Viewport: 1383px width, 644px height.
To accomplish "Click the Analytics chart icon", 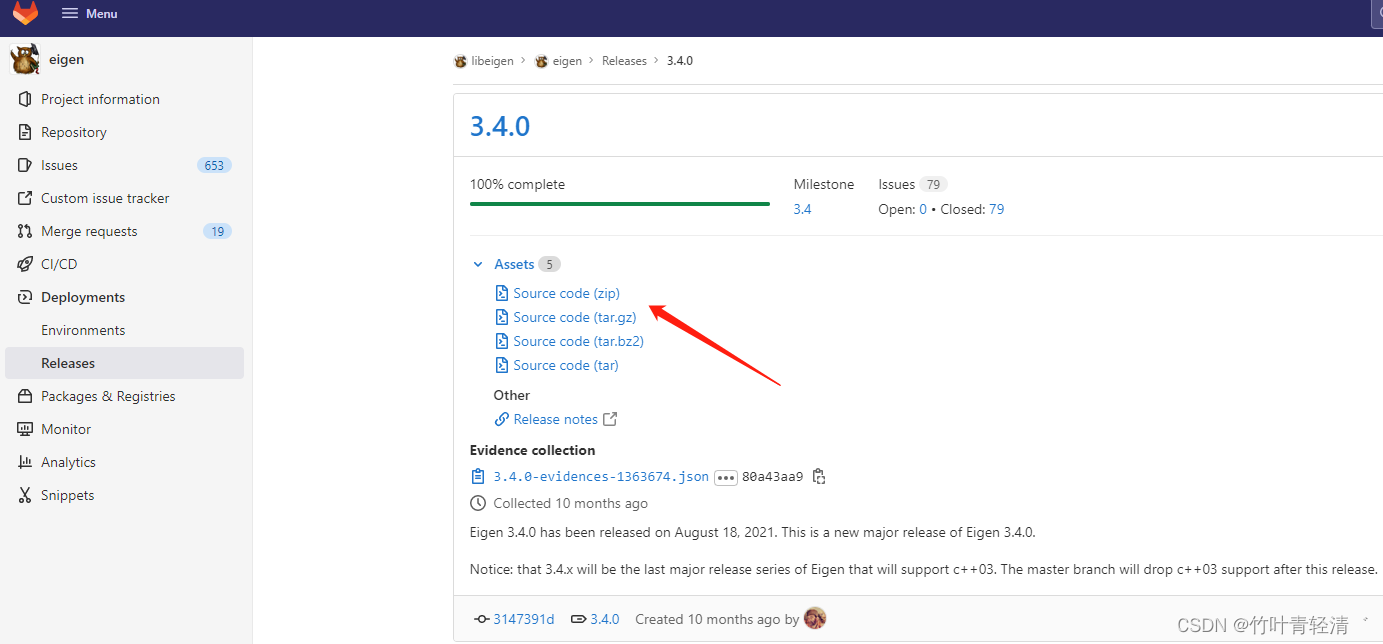I will [25, 462].
